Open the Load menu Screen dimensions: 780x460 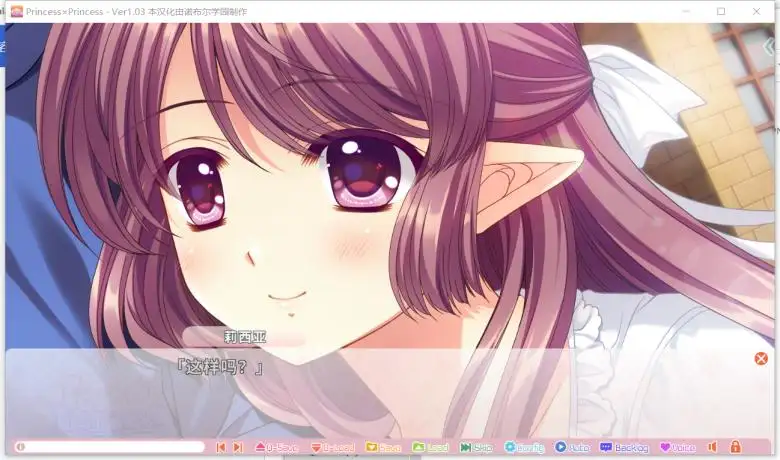(431, 447)
